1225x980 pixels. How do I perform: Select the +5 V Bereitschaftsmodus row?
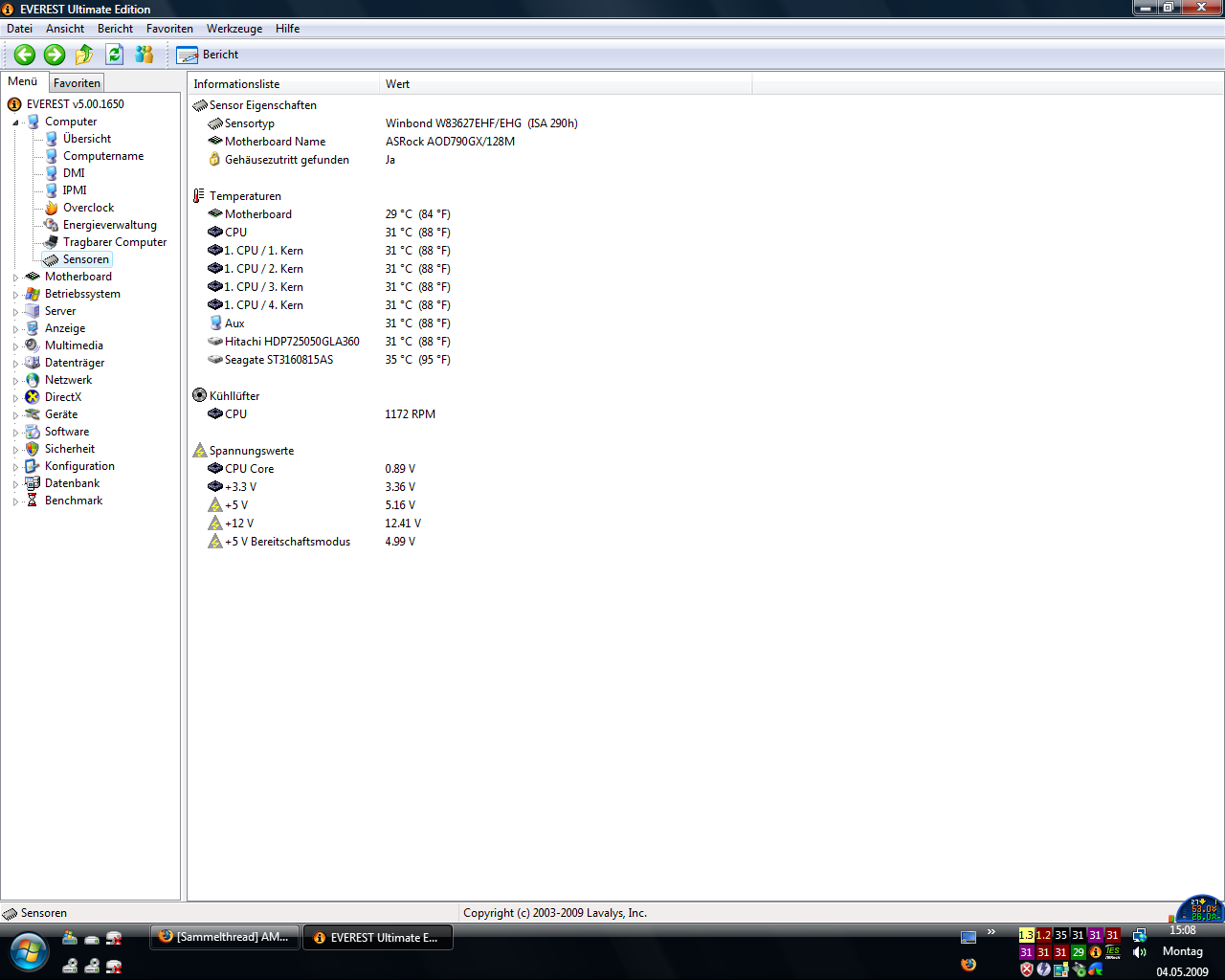[312, 542]
